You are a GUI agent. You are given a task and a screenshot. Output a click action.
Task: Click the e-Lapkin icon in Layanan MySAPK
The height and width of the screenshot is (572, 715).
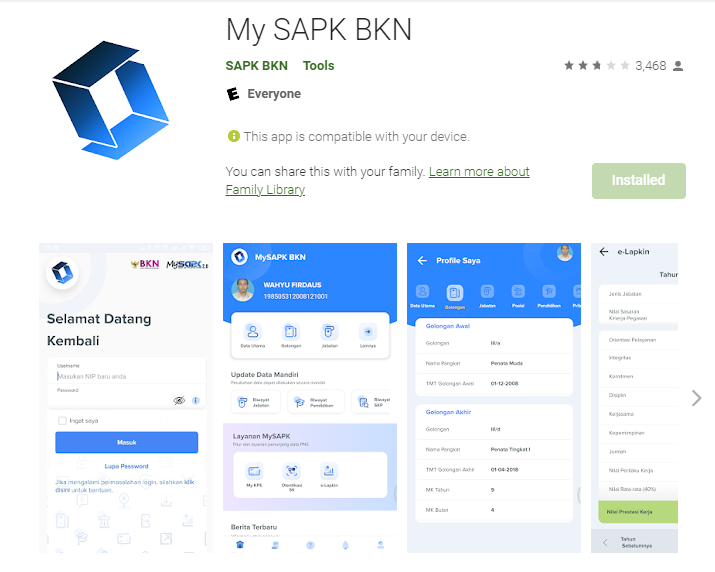(x=329, y=471)
